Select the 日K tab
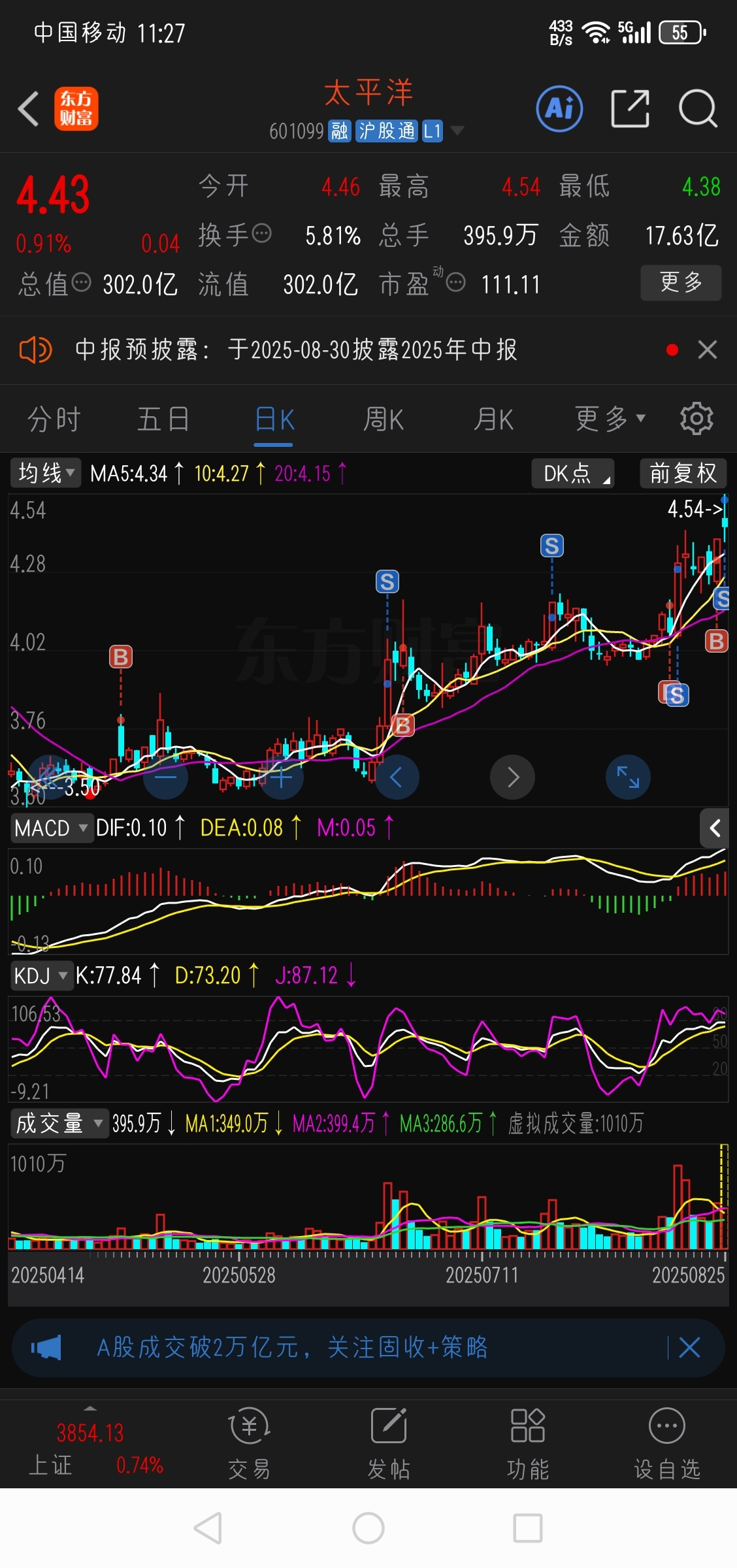737x1568 pixels. [x=274, y=419]
